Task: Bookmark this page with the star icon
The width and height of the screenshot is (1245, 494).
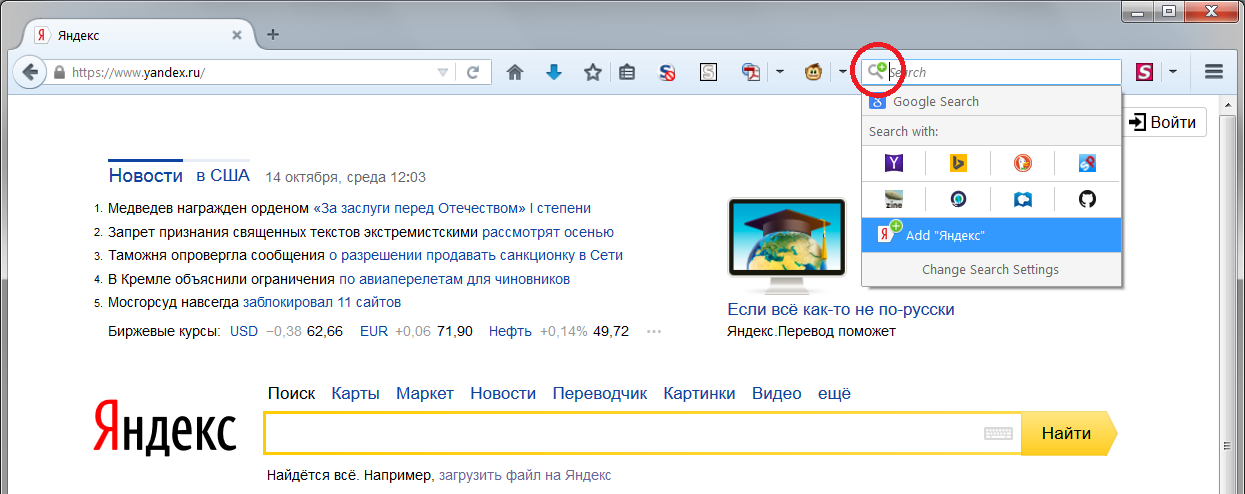Action: point(593,72)
